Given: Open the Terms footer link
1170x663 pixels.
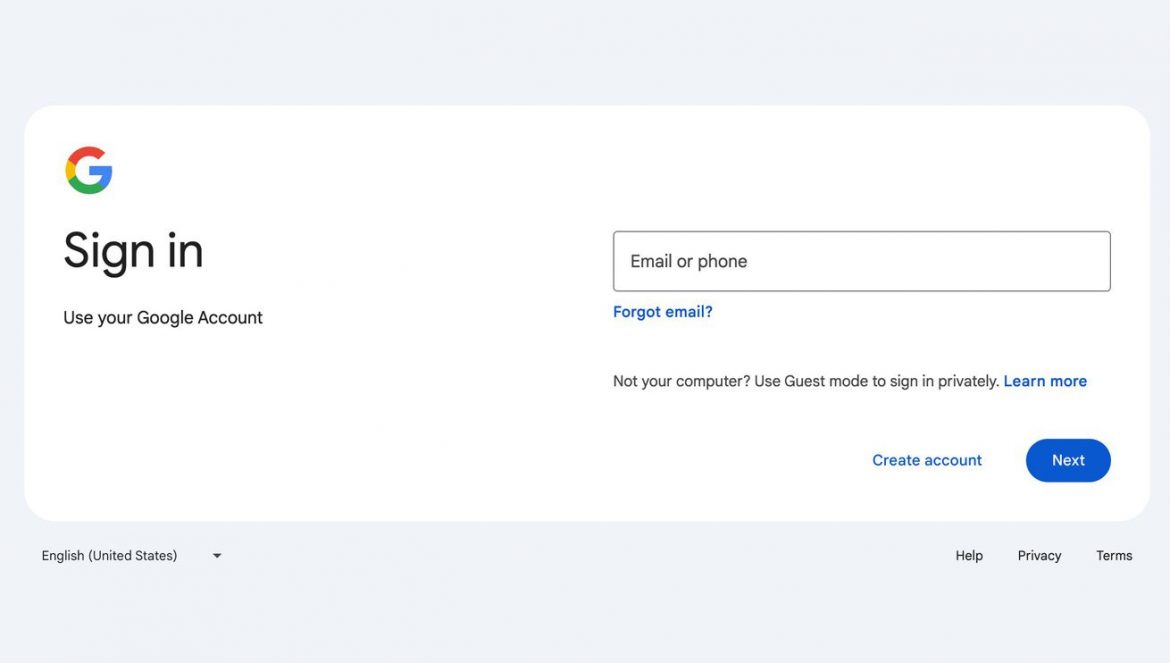Looking at the screenshot, I should click(x=1114, y=556).
